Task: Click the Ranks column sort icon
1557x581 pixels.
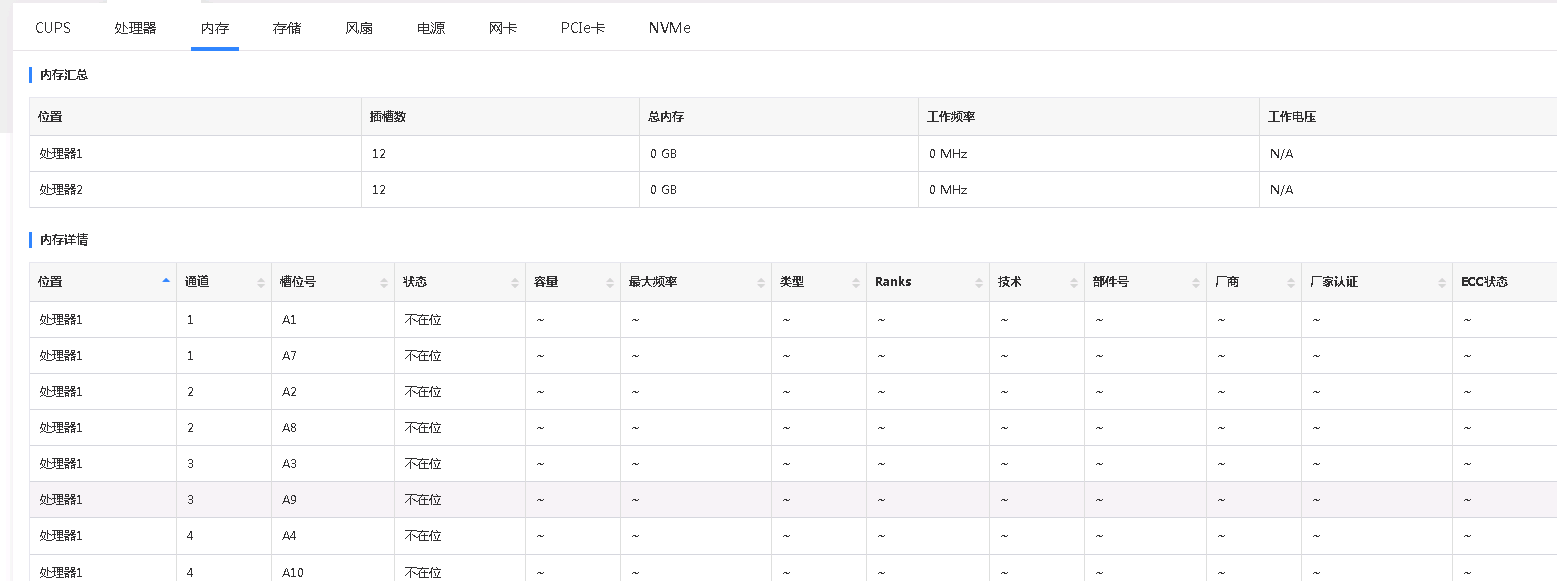Action: pos(979,283)
